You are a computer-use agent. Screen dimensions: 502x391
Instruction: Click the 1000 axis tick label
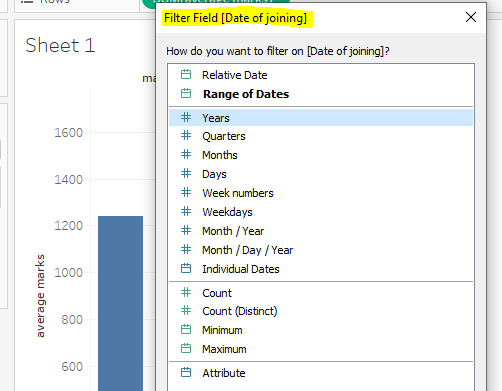pos(68,273)
